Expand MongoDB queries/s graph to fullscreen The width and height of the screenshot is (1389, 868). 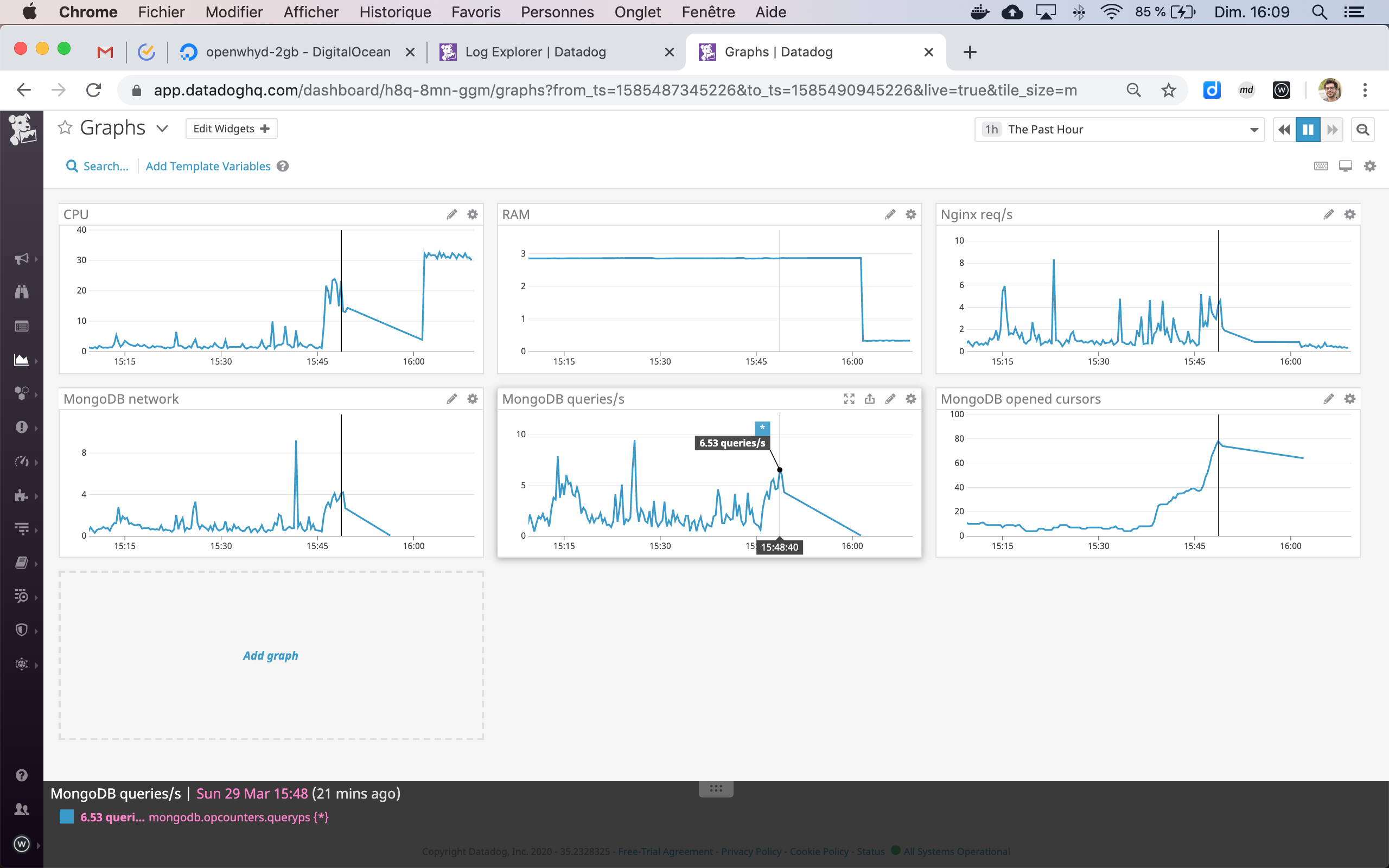click(x=849, y=398)
